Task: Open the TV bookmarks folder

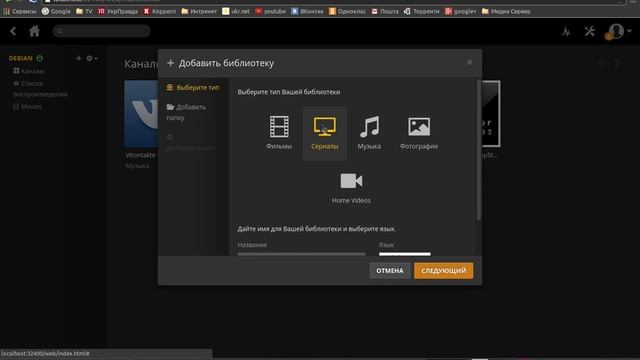Action: [x=84, y=11]
